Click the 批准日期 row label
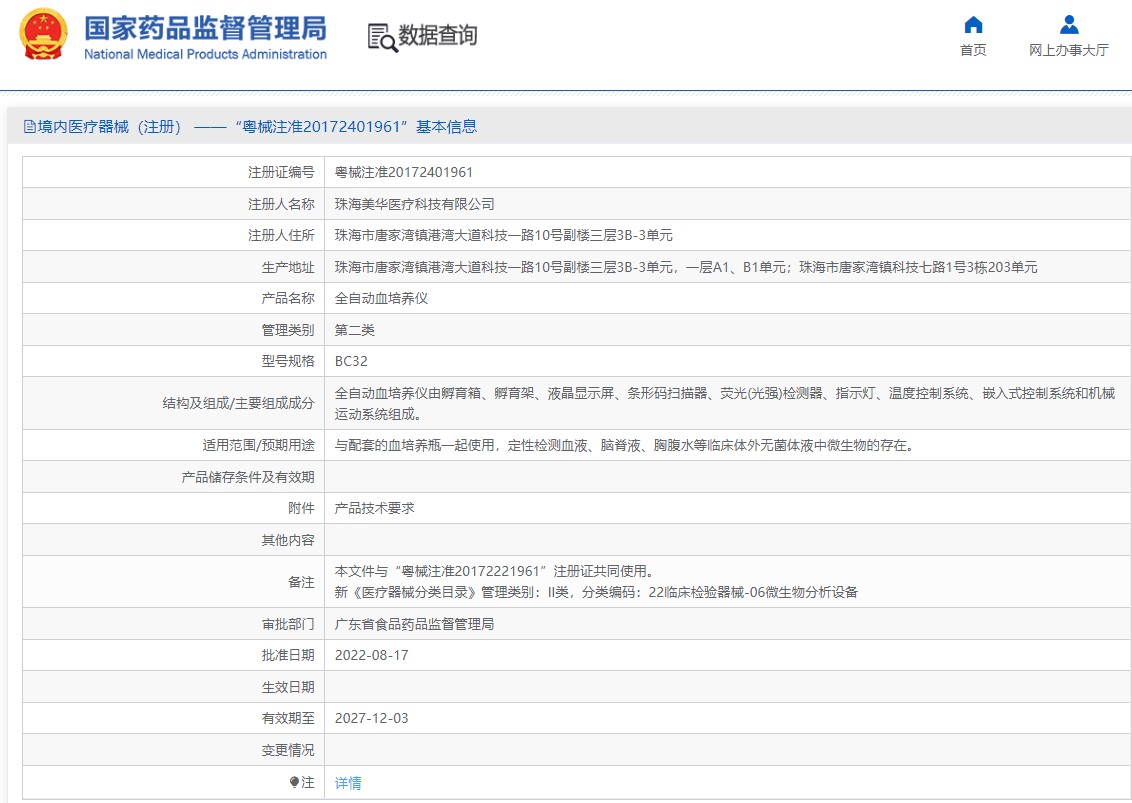This screenshot has width=1132, height=803. (x=287, y=656)
